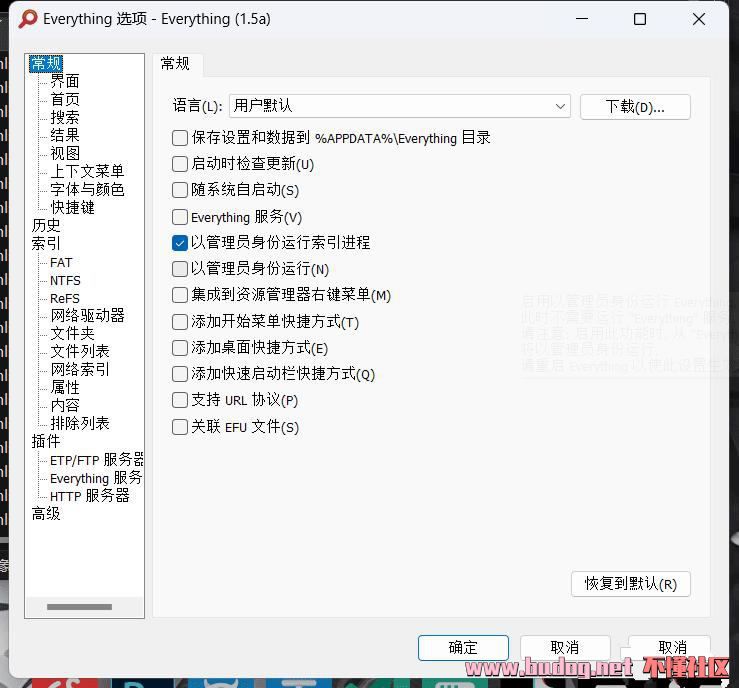Screen dimensions: 739x688
Task: Select 上下文菜单 in the tree
Action: (x=87, y=171)
